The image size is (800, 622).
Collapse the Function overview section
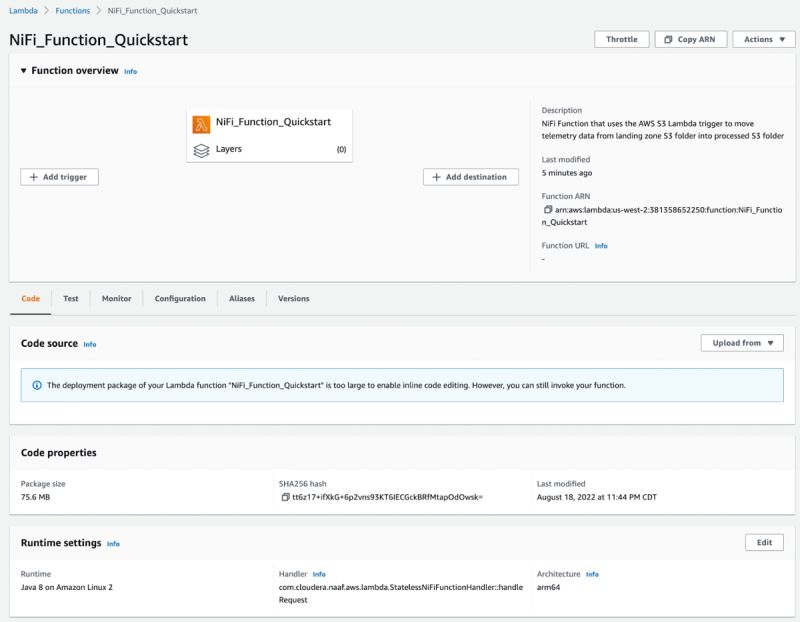click(24, 71)
